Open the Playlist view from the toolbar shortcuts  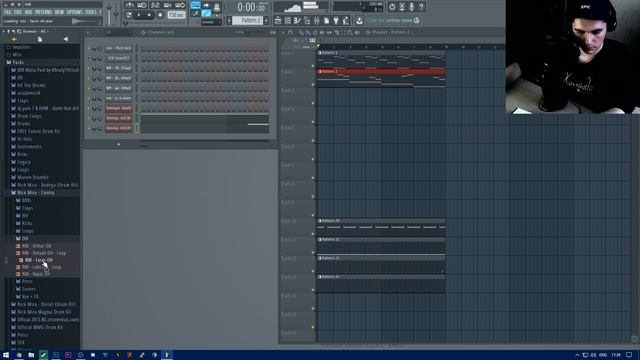[278, 20]
